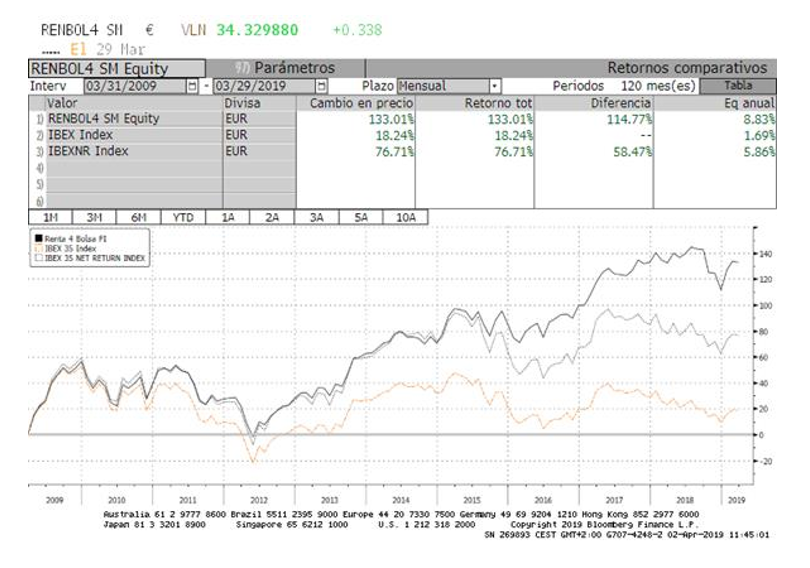Click the 120 mes(es) periods value
Viewport: 810px width, 568px height.
[x=658, y=86]
